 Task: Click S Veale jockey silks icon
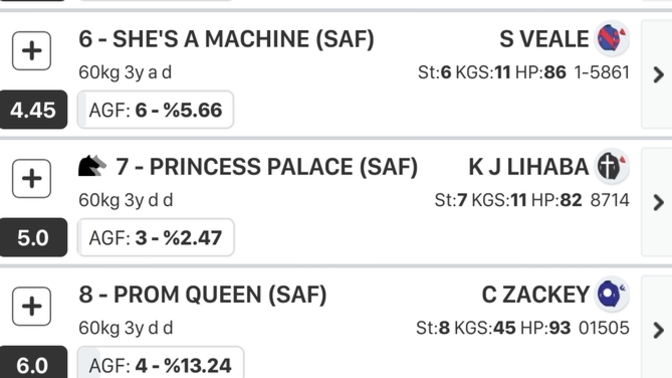point(612,39)
